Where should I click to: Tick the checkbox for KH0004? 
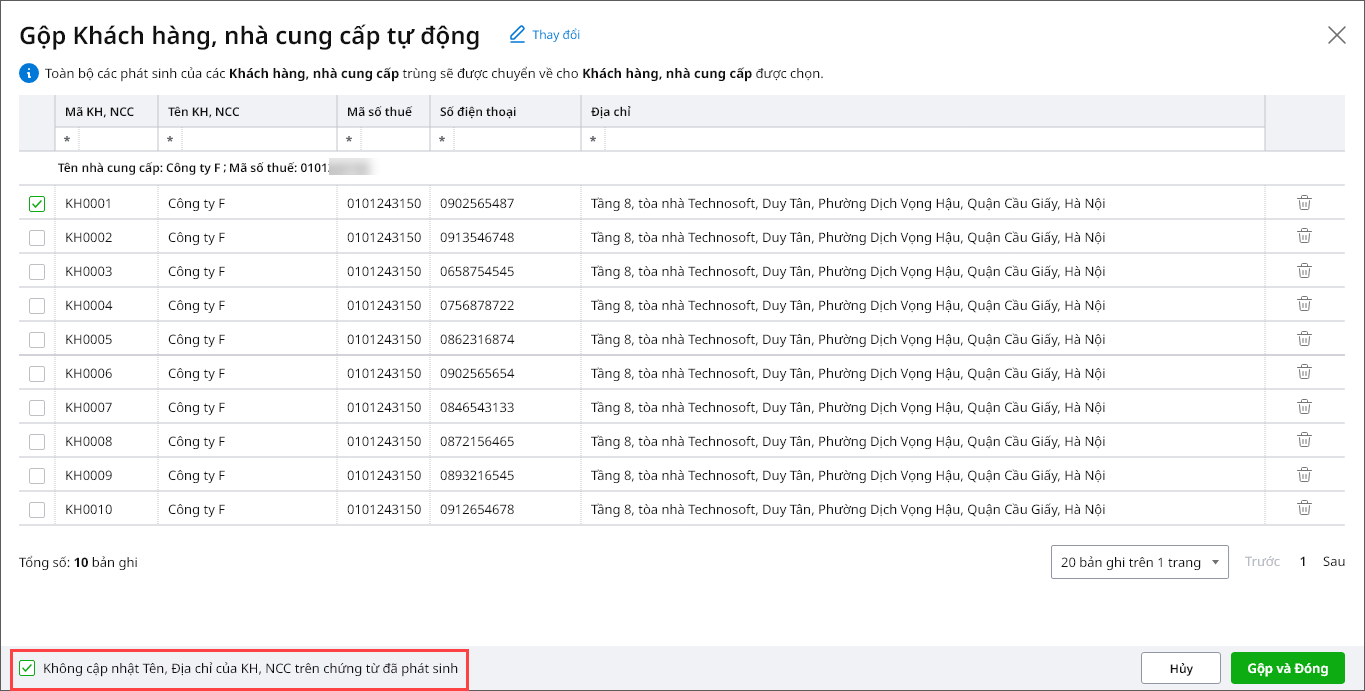click(x=37, y=306)
